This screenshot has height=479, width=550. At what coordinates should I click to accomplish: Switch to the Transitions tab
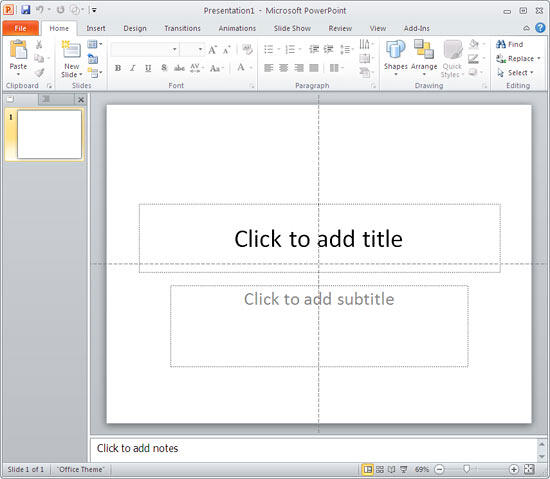click(182, 28)
